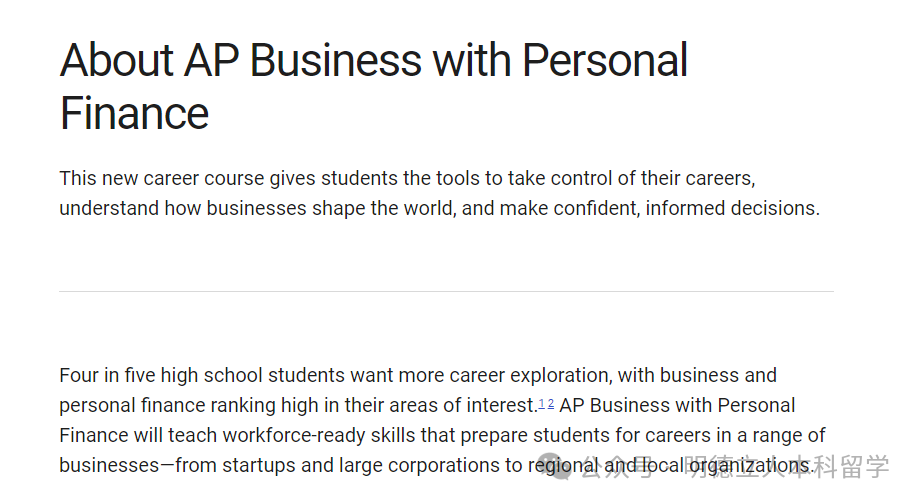919x504 pixels.
Task: Open footnote 2 superscript link
Action: [550, 403]
